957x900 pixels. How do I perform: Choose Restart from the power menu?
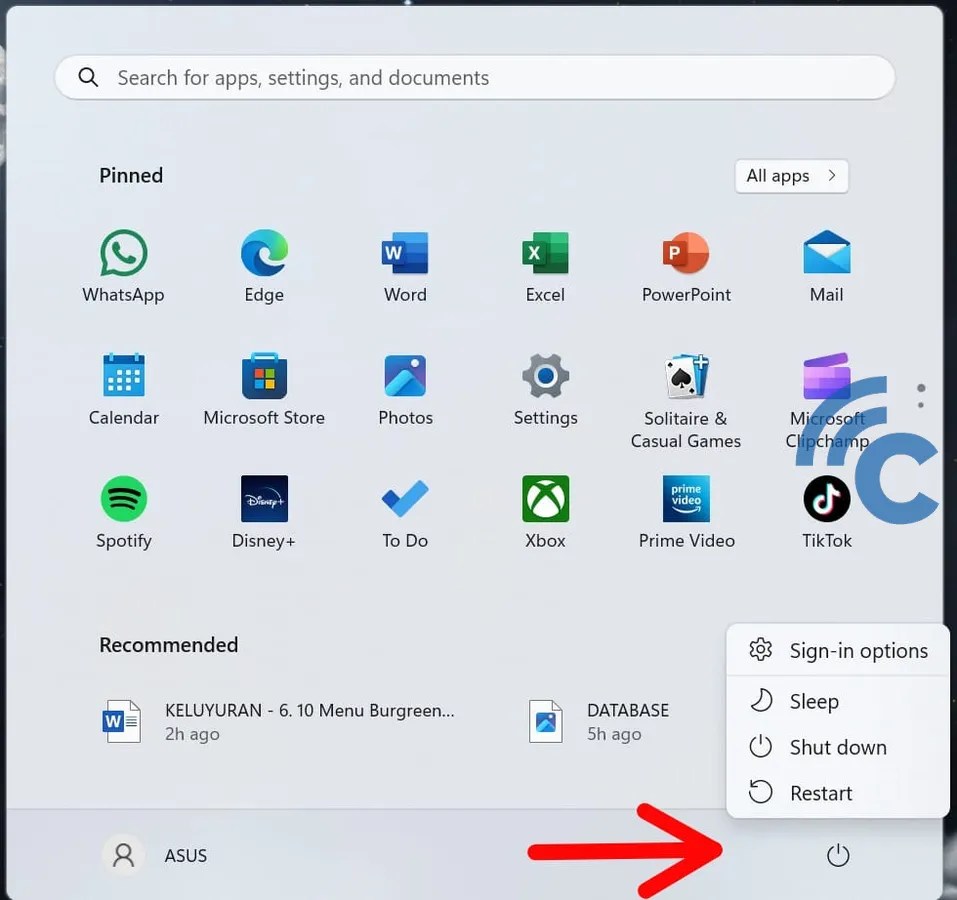[x=837, y=793]
